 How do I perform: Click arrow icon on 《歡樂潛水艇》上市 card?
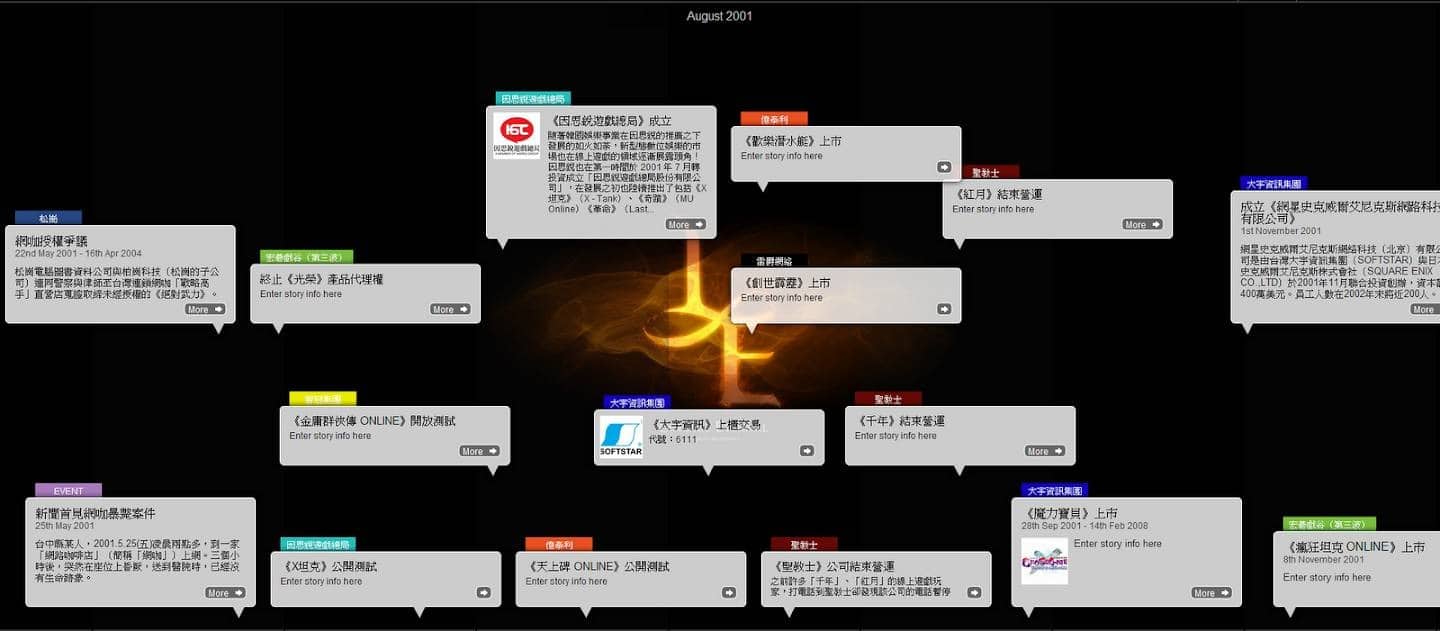(x=944, y=167)
